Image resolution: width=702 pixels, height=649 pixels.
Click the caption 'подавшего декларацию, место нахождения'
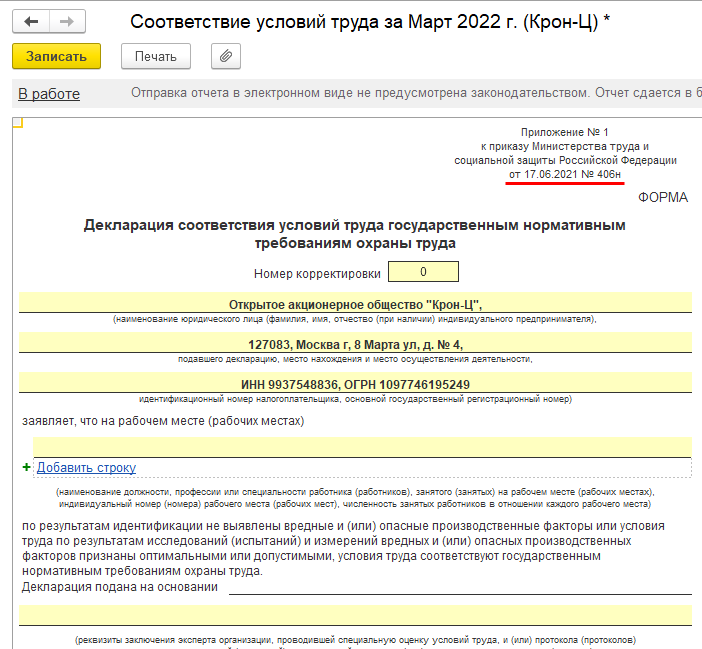(x=355, y=359)
